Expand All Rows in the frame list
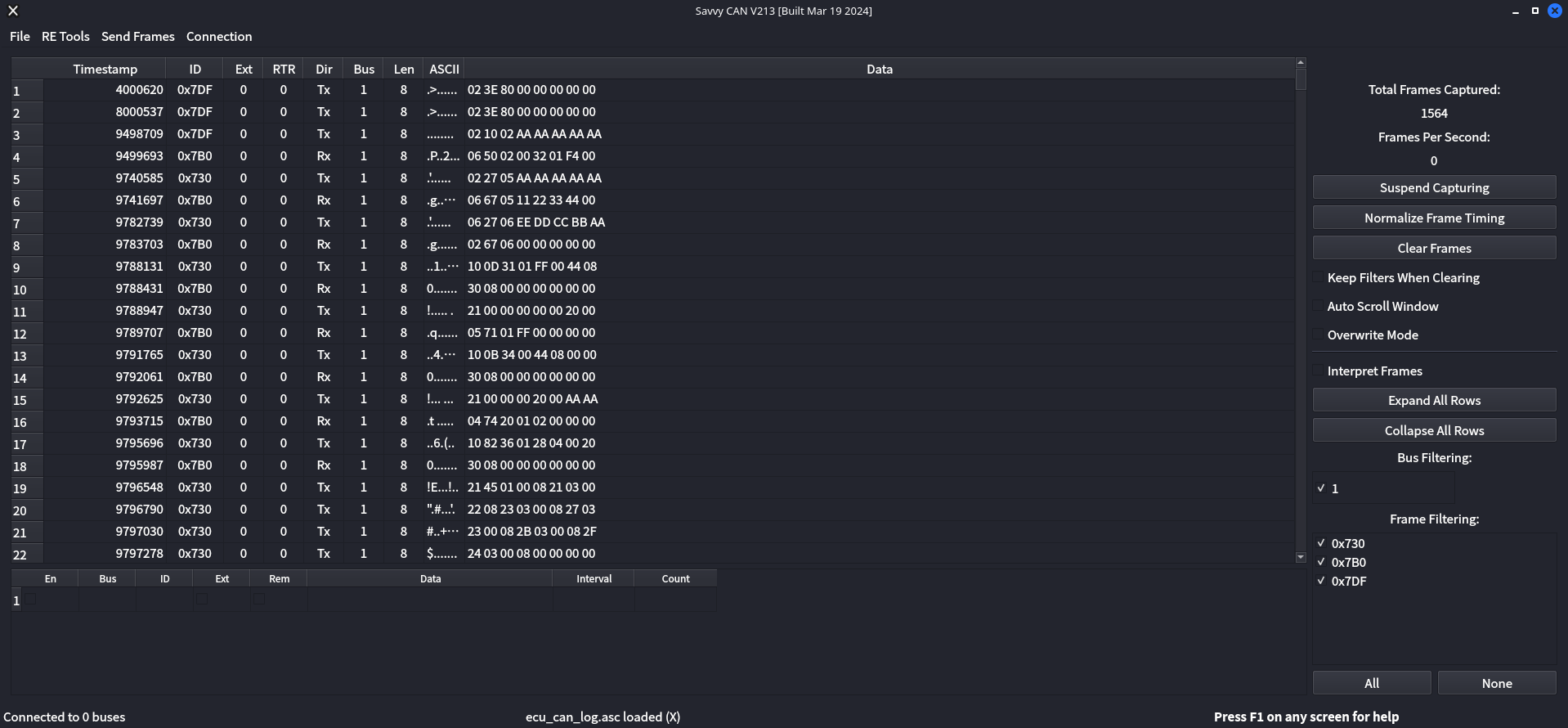The image size is (1568, 728). click(x=1434, y=401)
